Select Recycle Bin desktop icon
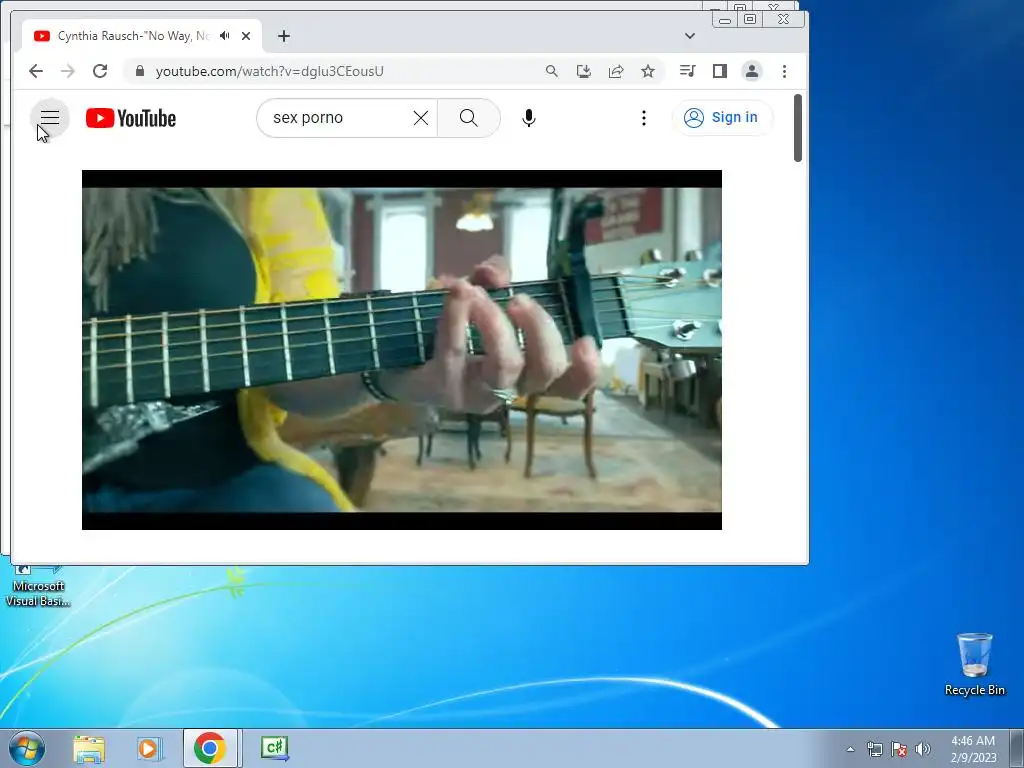Image resolution: width=1024 pixels, height=768 pixels. 974,664
